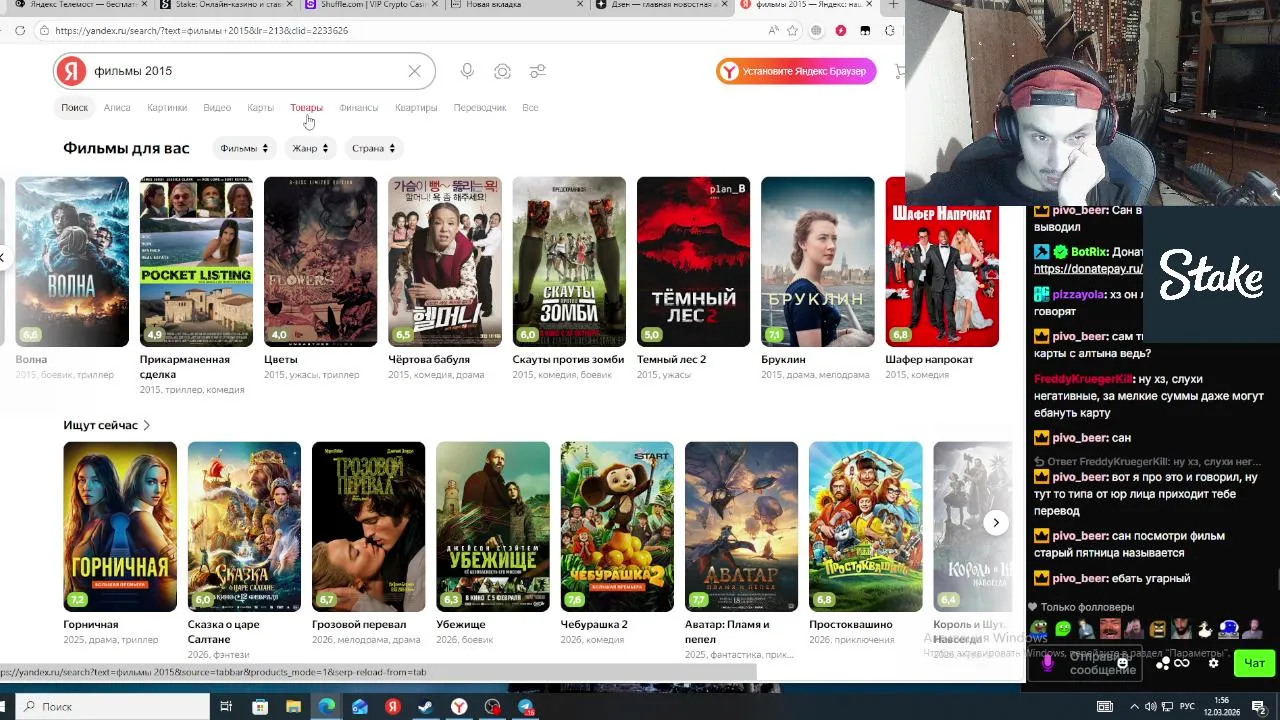
Task: Add page to favorites with the star
Action: 793,31
